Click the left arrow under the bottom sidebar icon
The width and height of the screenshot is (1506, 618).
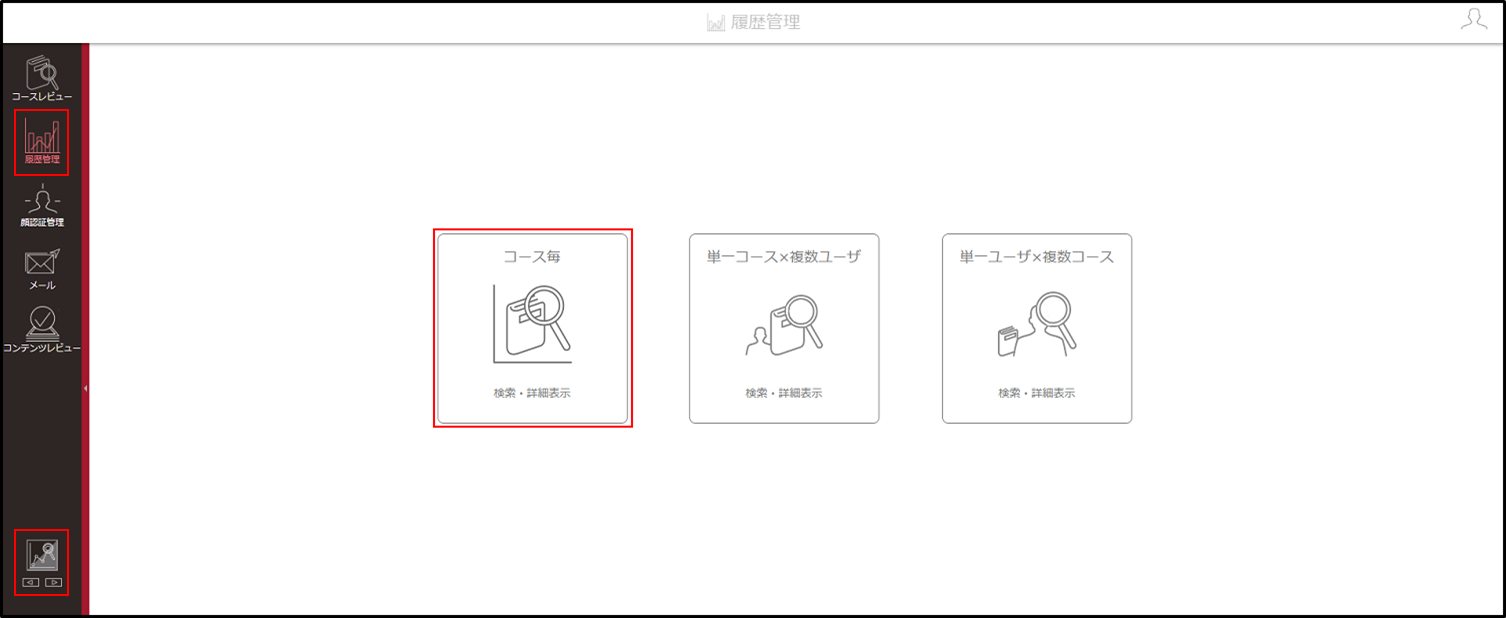[31, 582]
